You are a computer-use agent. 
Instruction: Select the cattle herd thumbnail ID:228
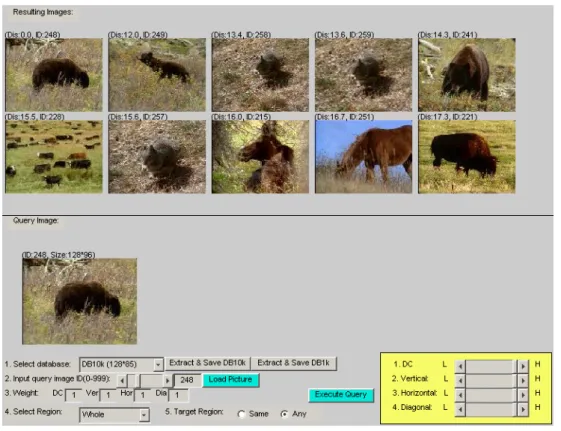point(54,157)
